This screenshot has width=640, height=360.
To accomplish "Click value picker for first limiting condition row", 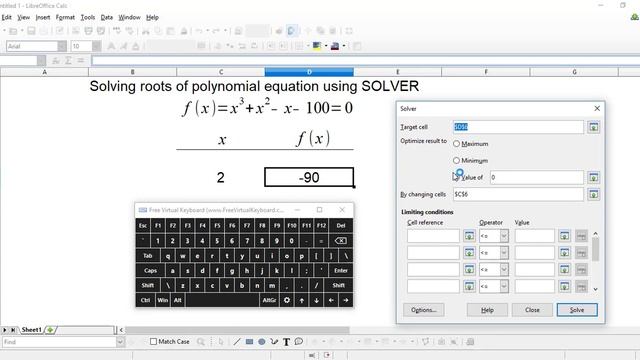I will (564, 236).
